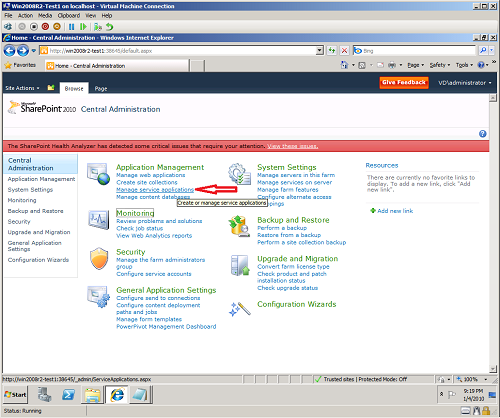
Task: Open the Site Actions dropdown
Action: click(x=22, y=88)
